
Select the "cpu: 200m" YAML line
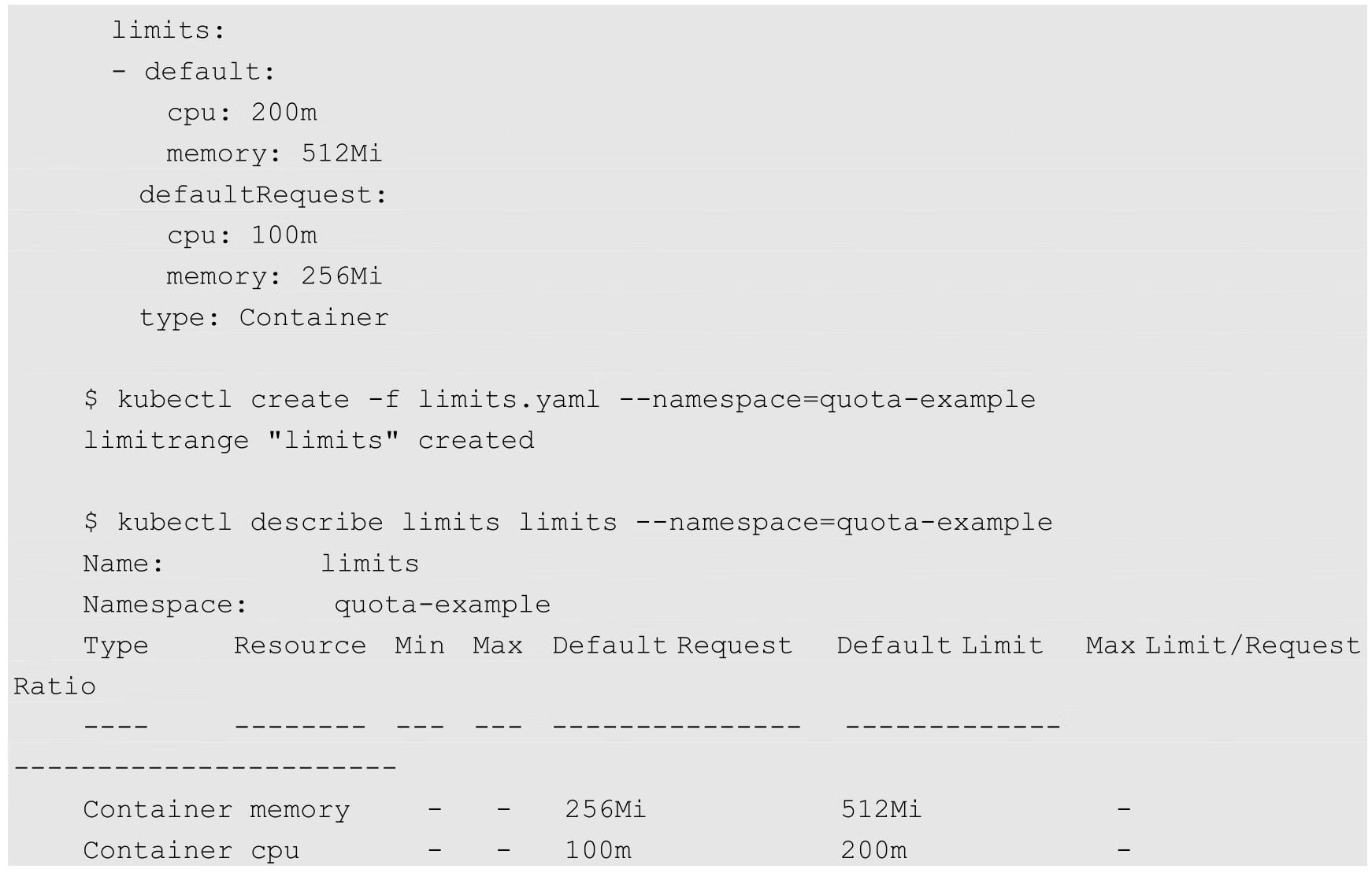242,113
